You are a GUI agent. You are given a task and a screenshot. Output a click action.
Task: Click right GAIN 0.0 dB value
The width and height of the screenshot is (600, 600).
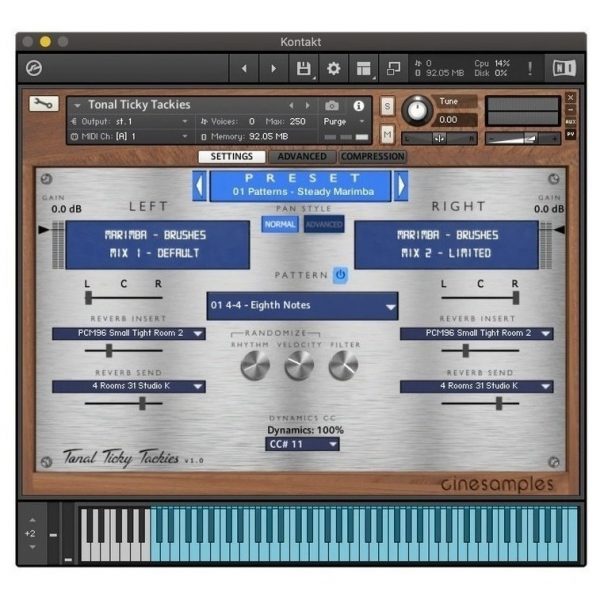(549, 209)
